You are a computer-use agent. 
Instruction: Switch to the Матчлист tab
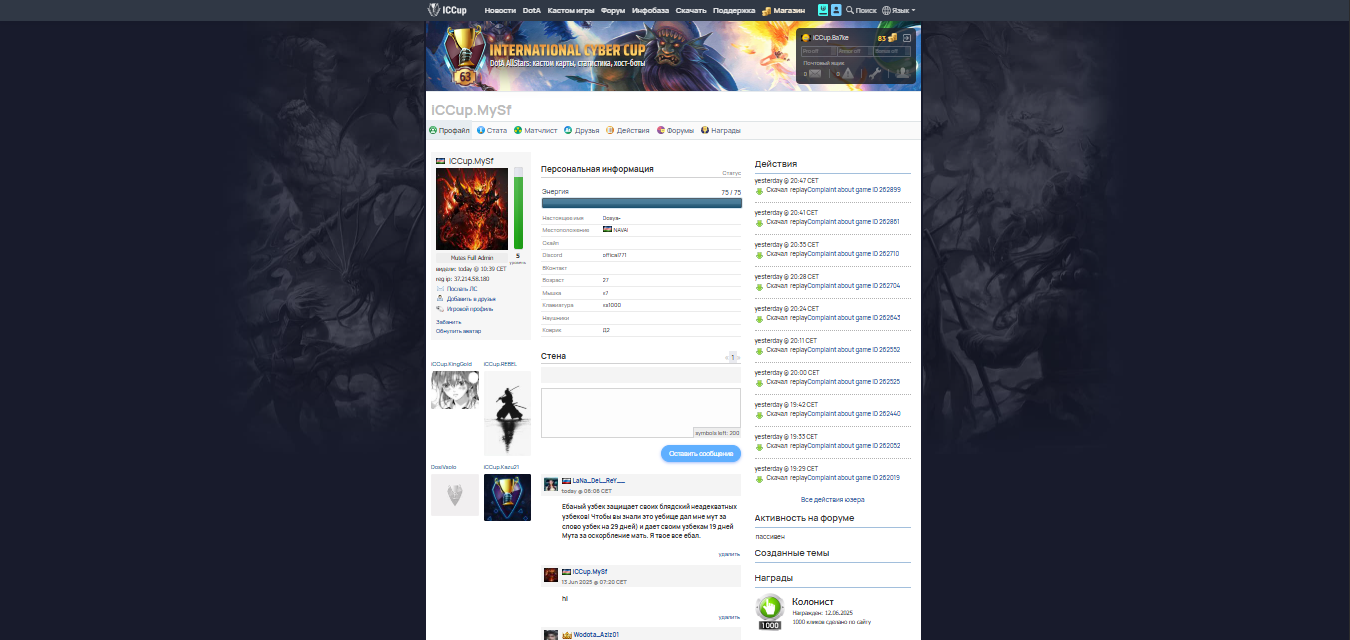[x=535, y=130]
